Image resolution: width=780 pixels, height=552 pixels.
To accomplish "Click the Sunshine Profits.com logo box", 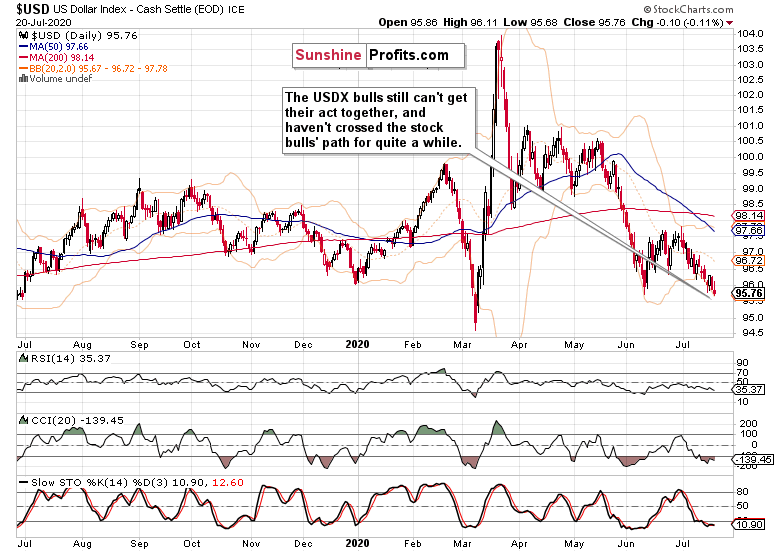I will tap(379, 55).
